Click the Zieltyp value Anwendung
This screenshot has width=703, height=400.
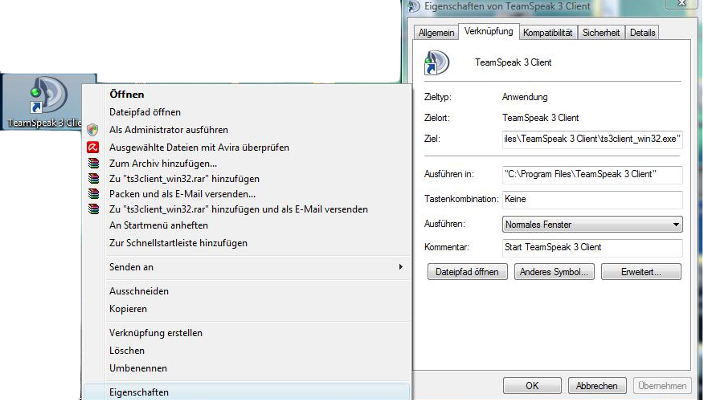coord(525,97)
